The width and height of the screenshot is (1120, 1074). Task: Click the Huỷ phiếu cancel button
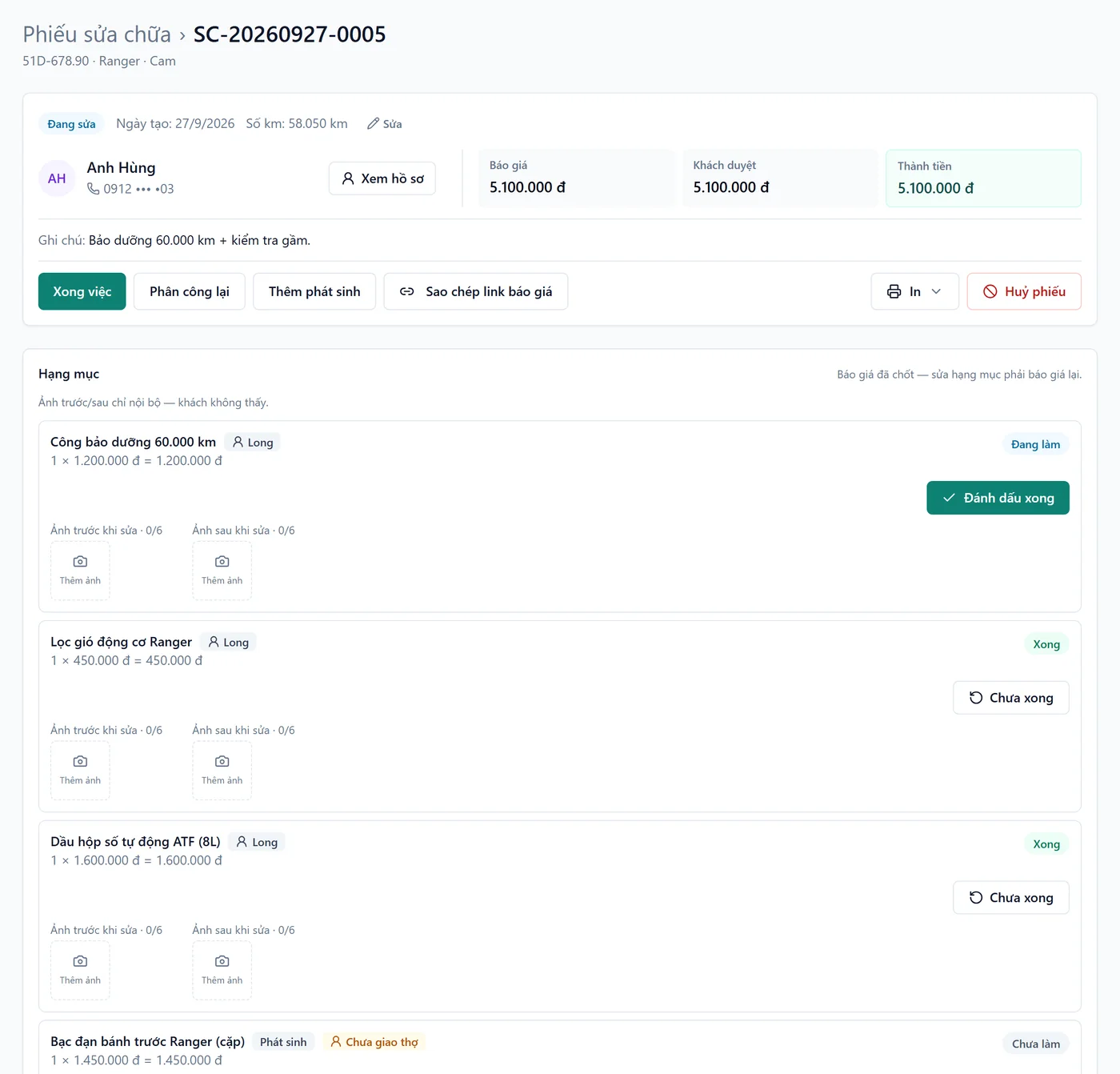click(1024, 291)
